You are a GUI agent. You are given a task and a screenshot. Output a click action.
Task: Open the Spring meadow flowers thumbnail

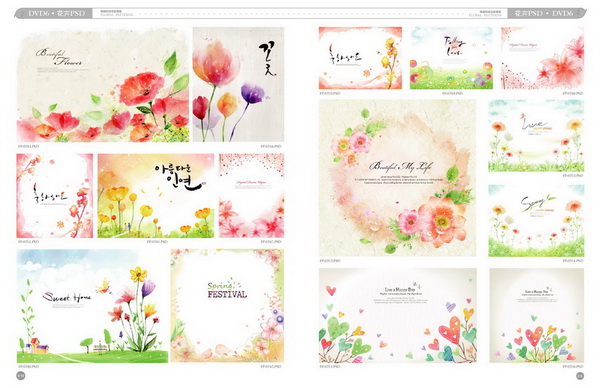pos(536,220)
